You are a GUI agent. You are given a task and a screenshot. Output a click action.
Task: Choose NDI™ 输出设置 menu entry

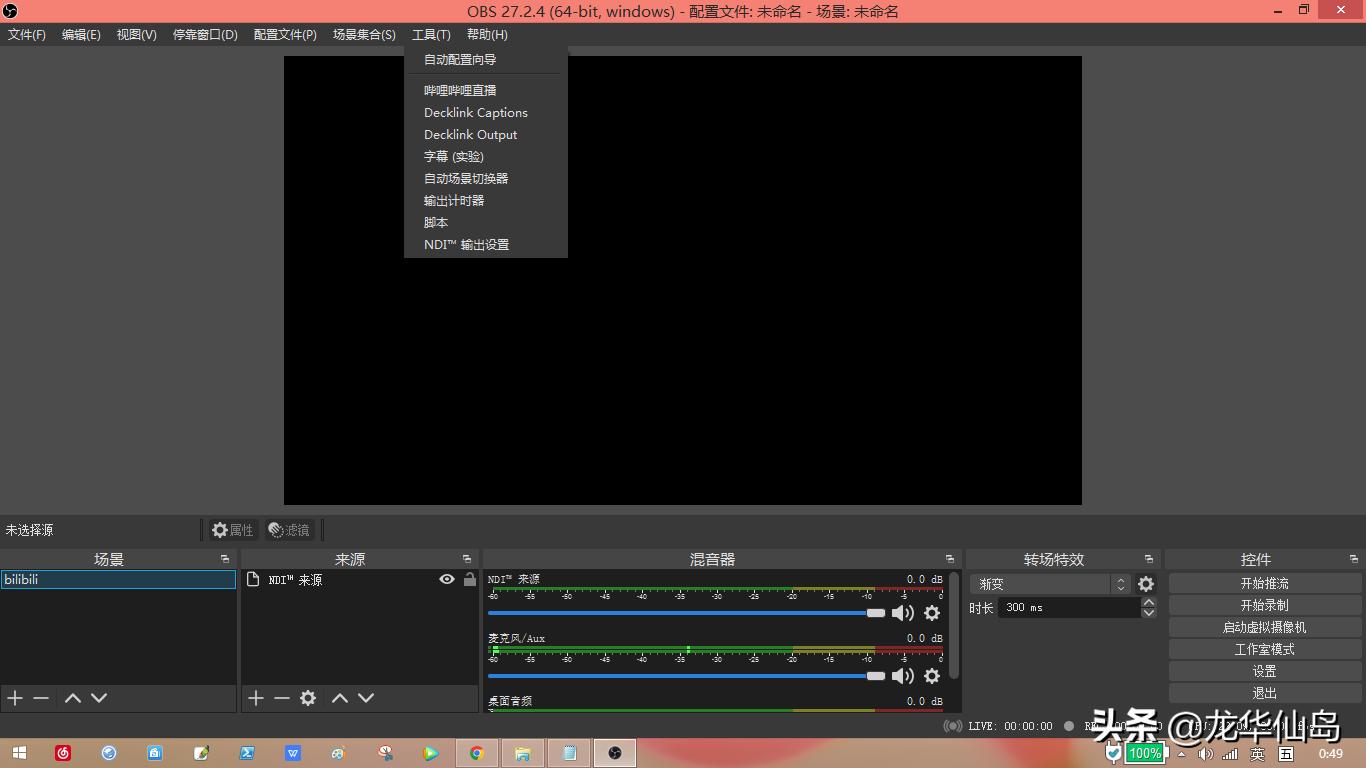pyautogui.click(x=466, y=244)
